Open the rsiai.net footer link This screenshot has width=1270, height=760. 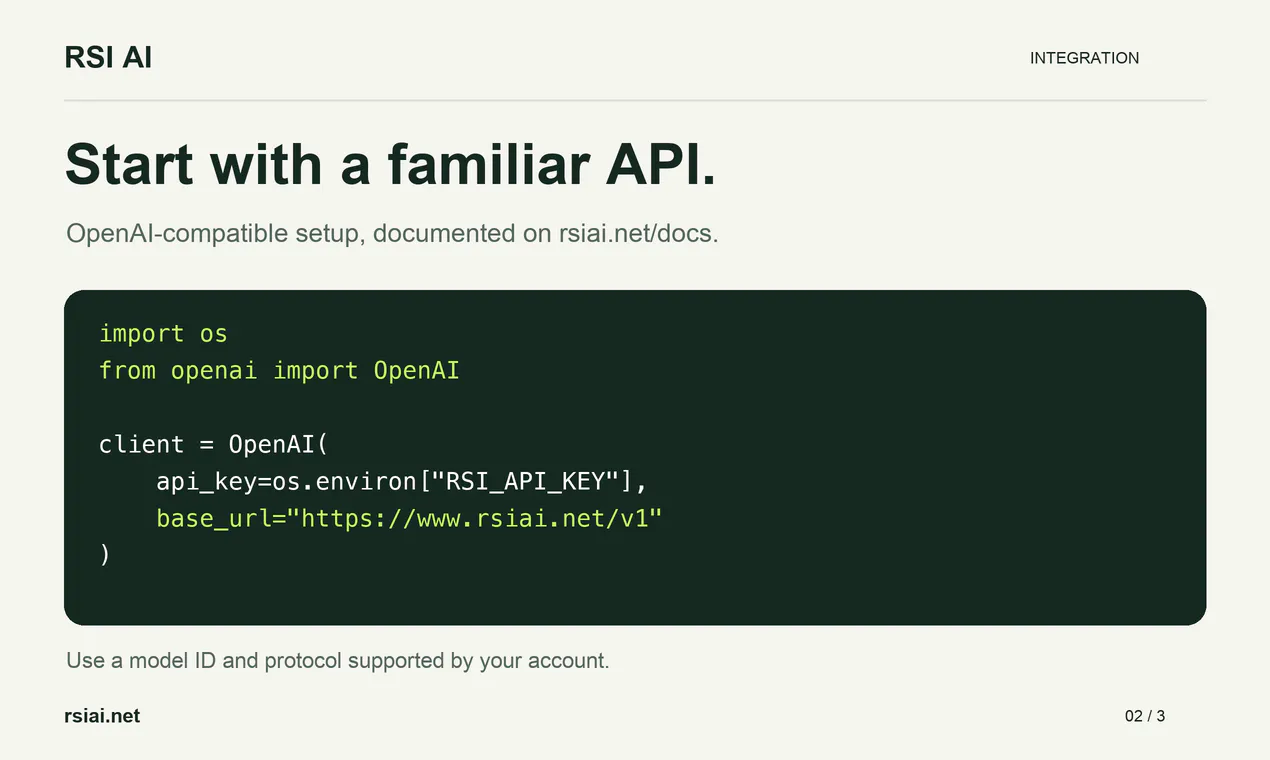click(102, 716)
